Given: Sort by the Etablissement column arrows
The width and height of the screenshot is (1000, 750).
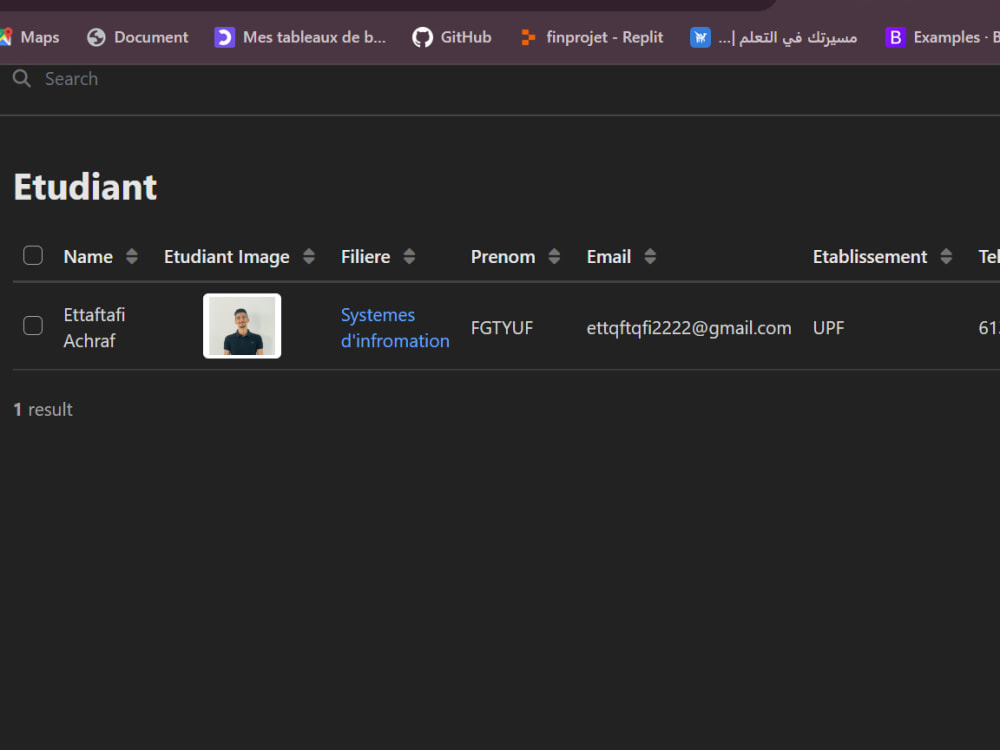Looking at the screenshot, I should point(946,256).
